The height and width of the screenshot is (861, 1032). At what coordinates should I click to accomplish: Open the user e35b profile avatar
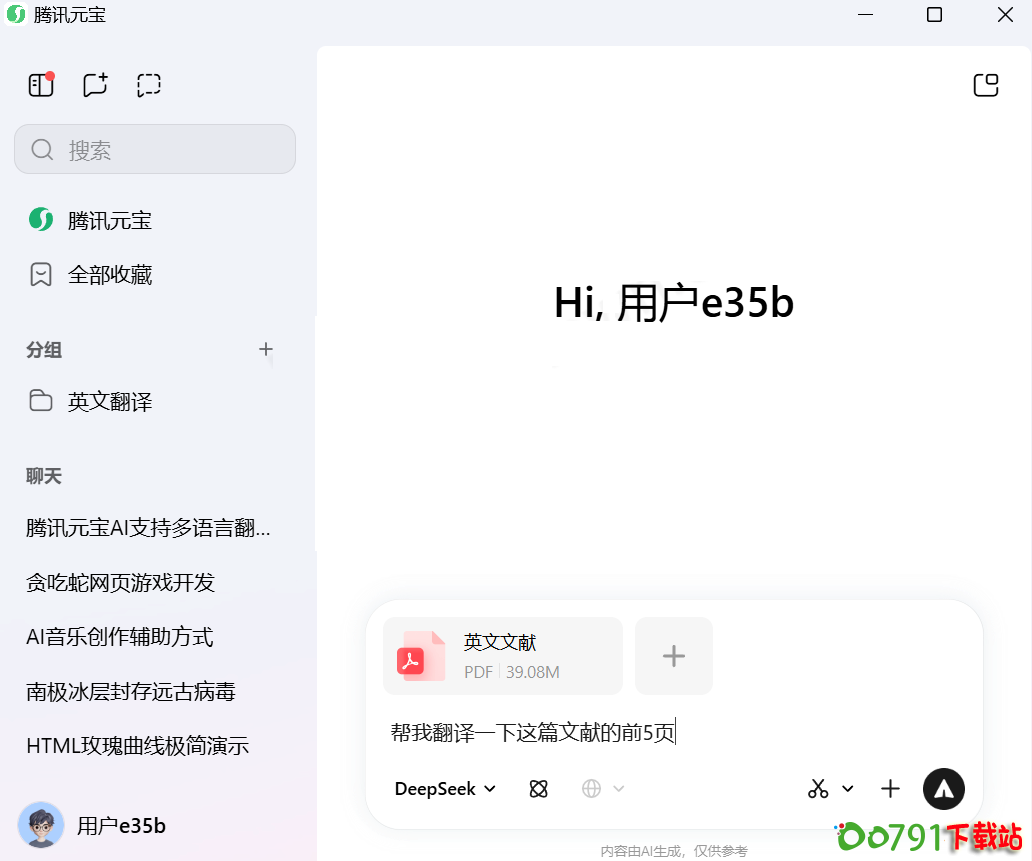(41, 825)
